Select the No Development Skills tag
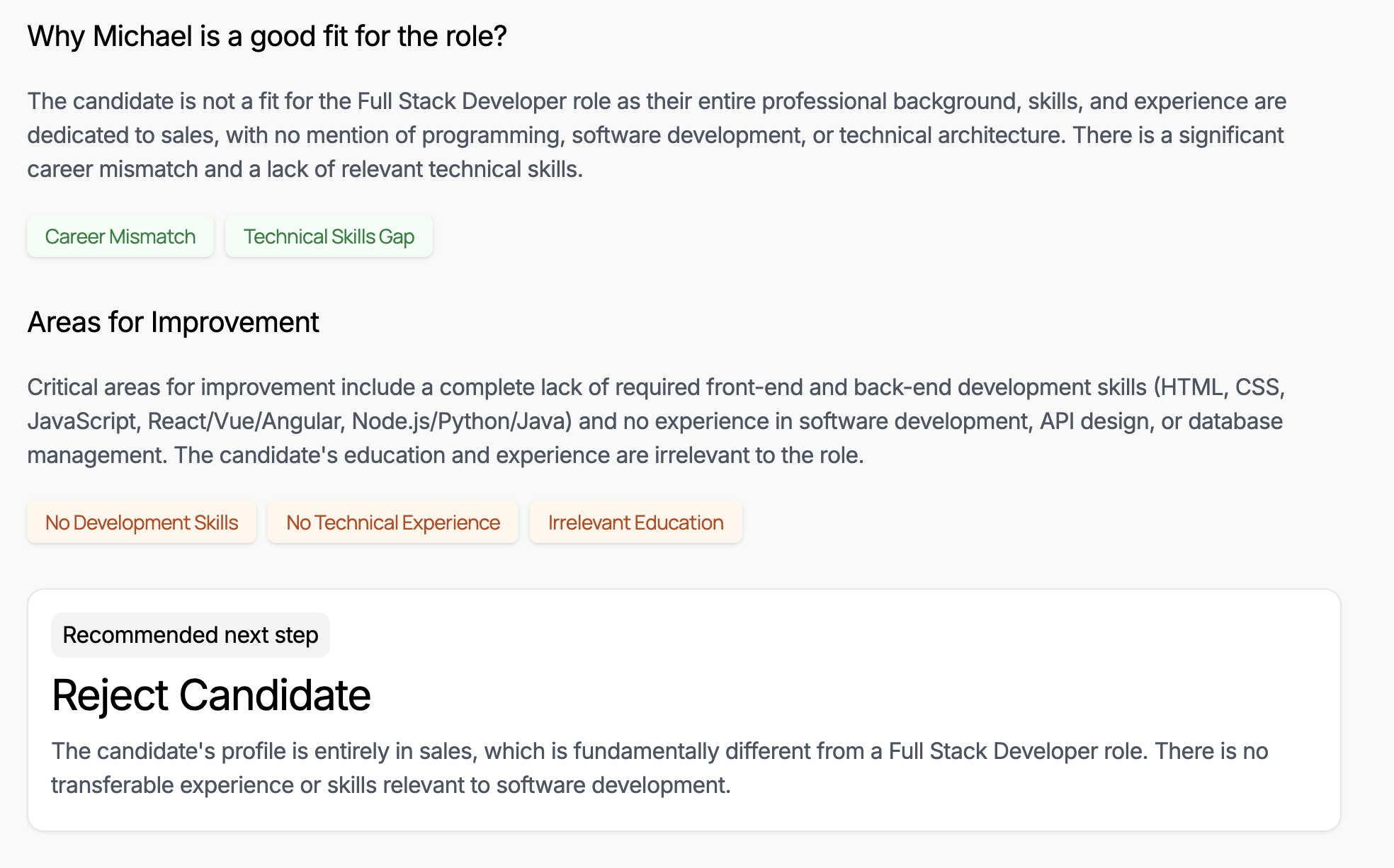 pos(142,522)
